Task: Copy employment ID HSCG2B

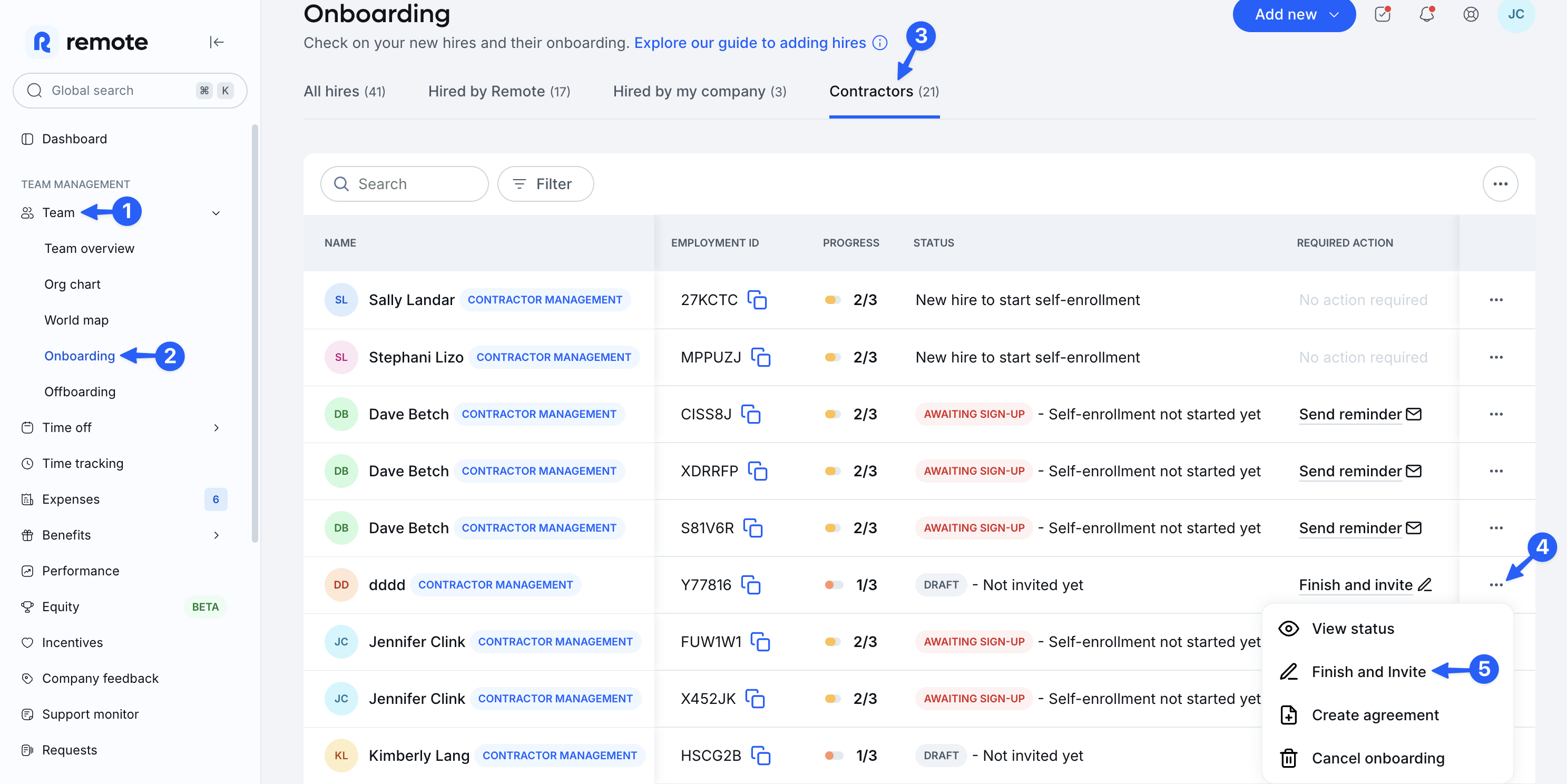Action: (x=760, y=756)
